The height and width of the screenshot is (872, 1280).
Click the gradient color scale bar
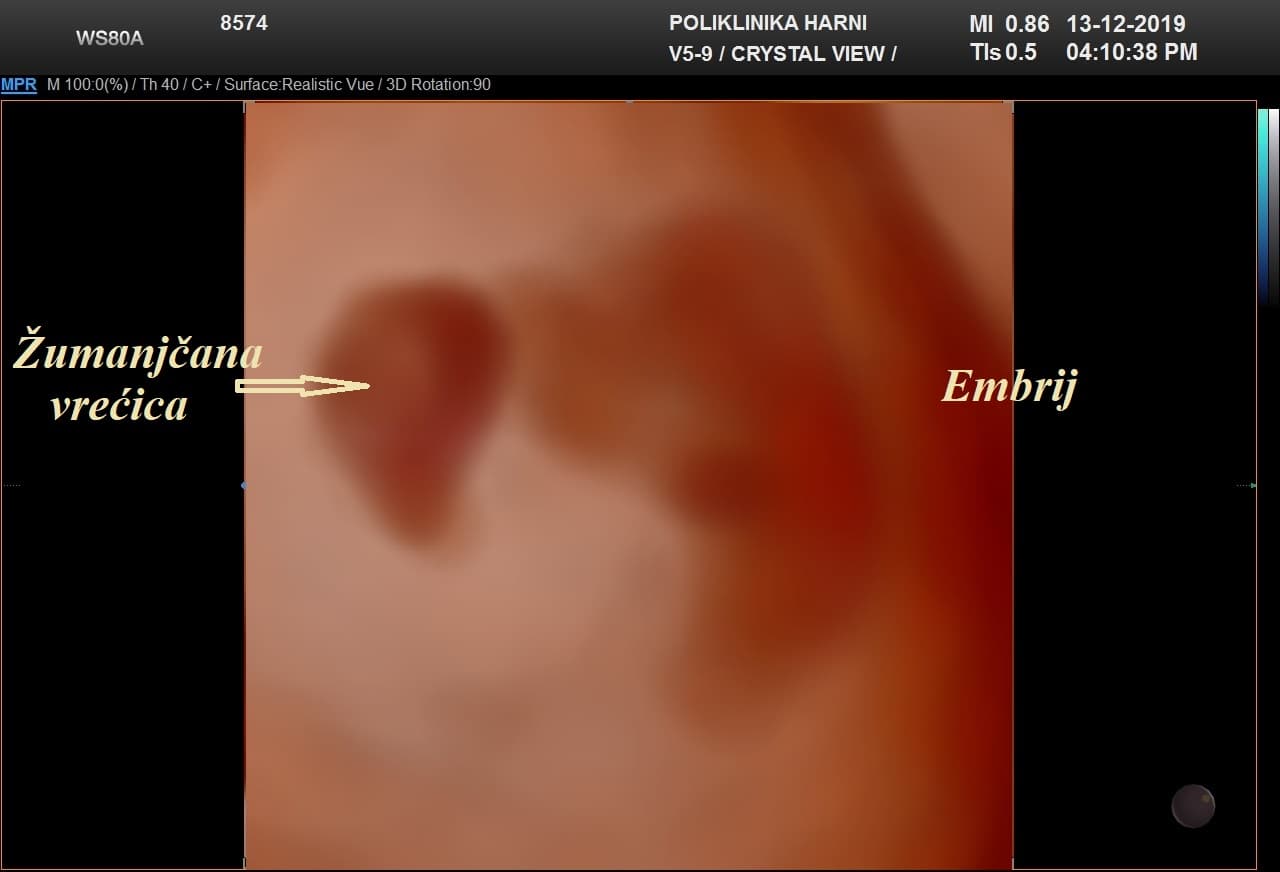pyautogui.click(x=1263, y=200)
